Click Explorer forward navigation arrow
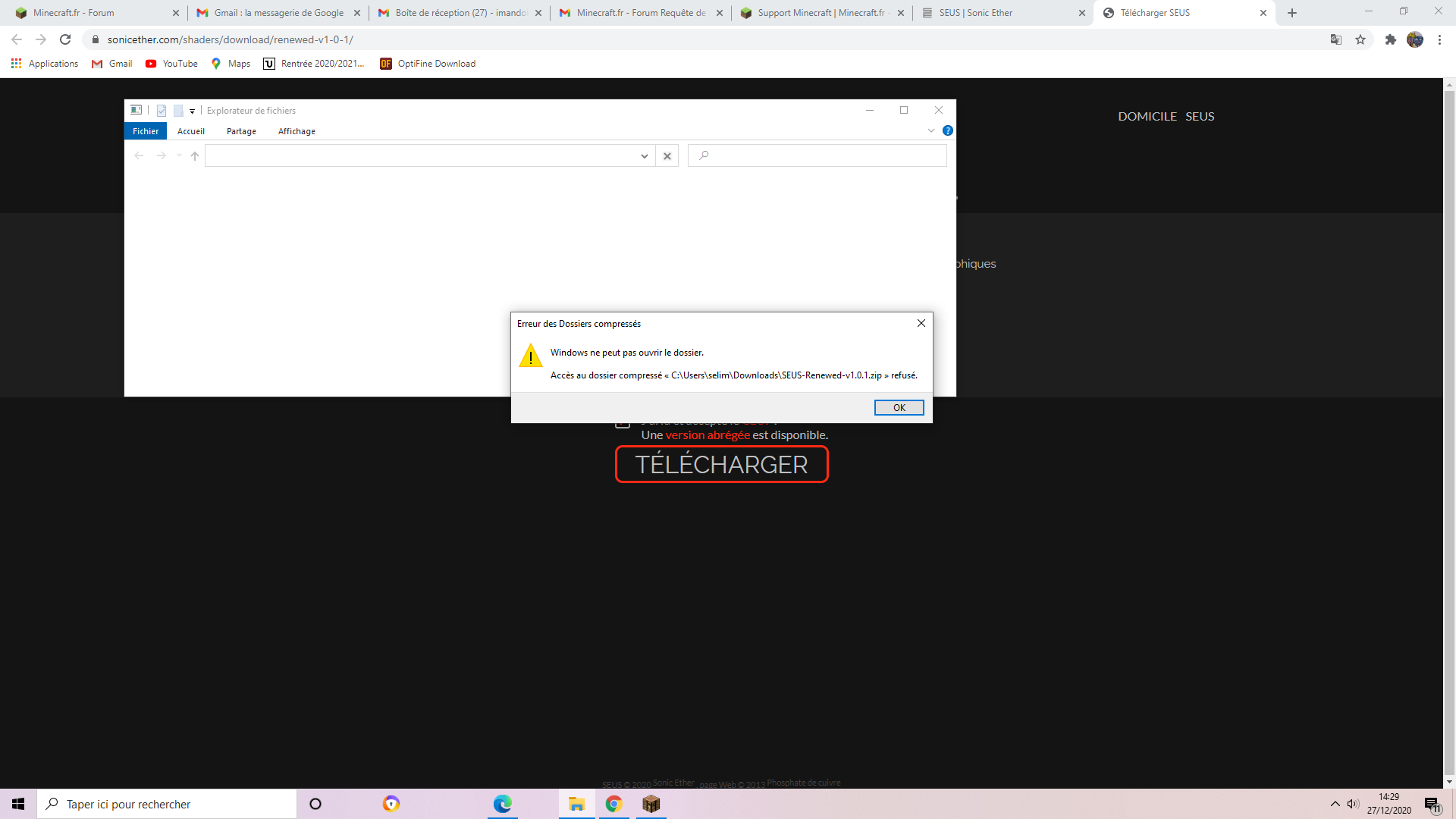1456x819 pixels. coord(161,155)
